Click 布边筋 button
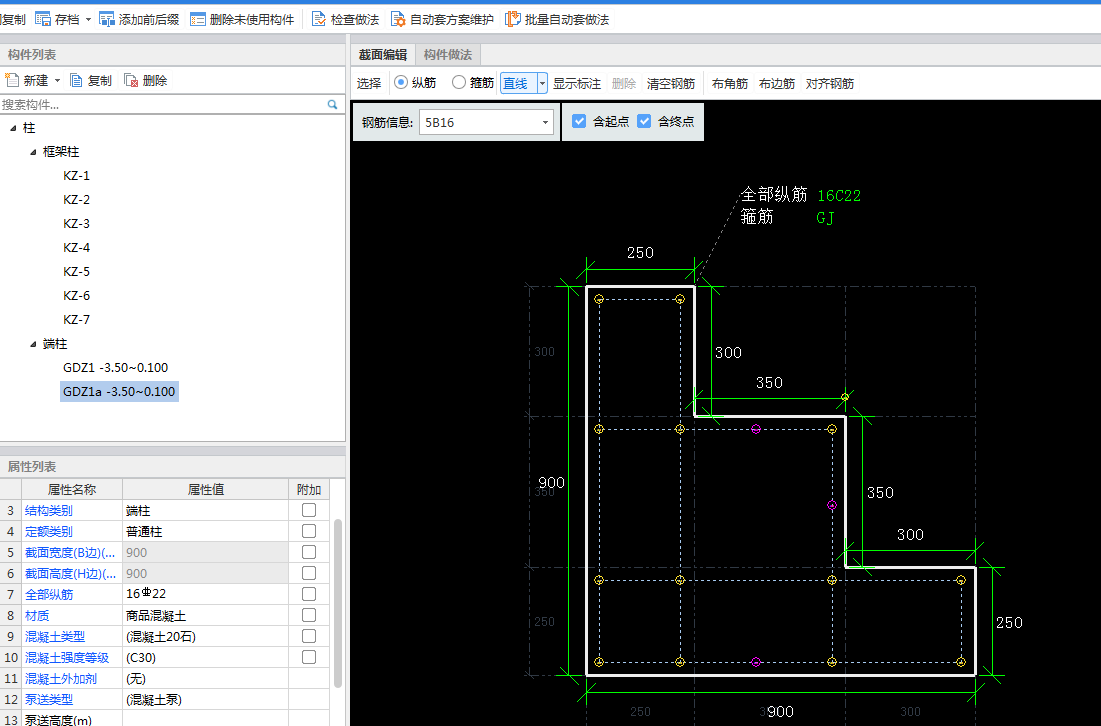 pyautogui.click(x=777, y=84)
